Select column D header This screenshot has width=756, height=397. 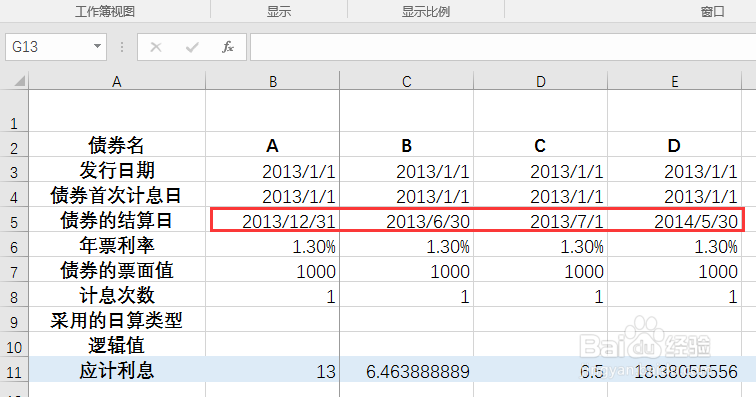click(x=540, y=81)
